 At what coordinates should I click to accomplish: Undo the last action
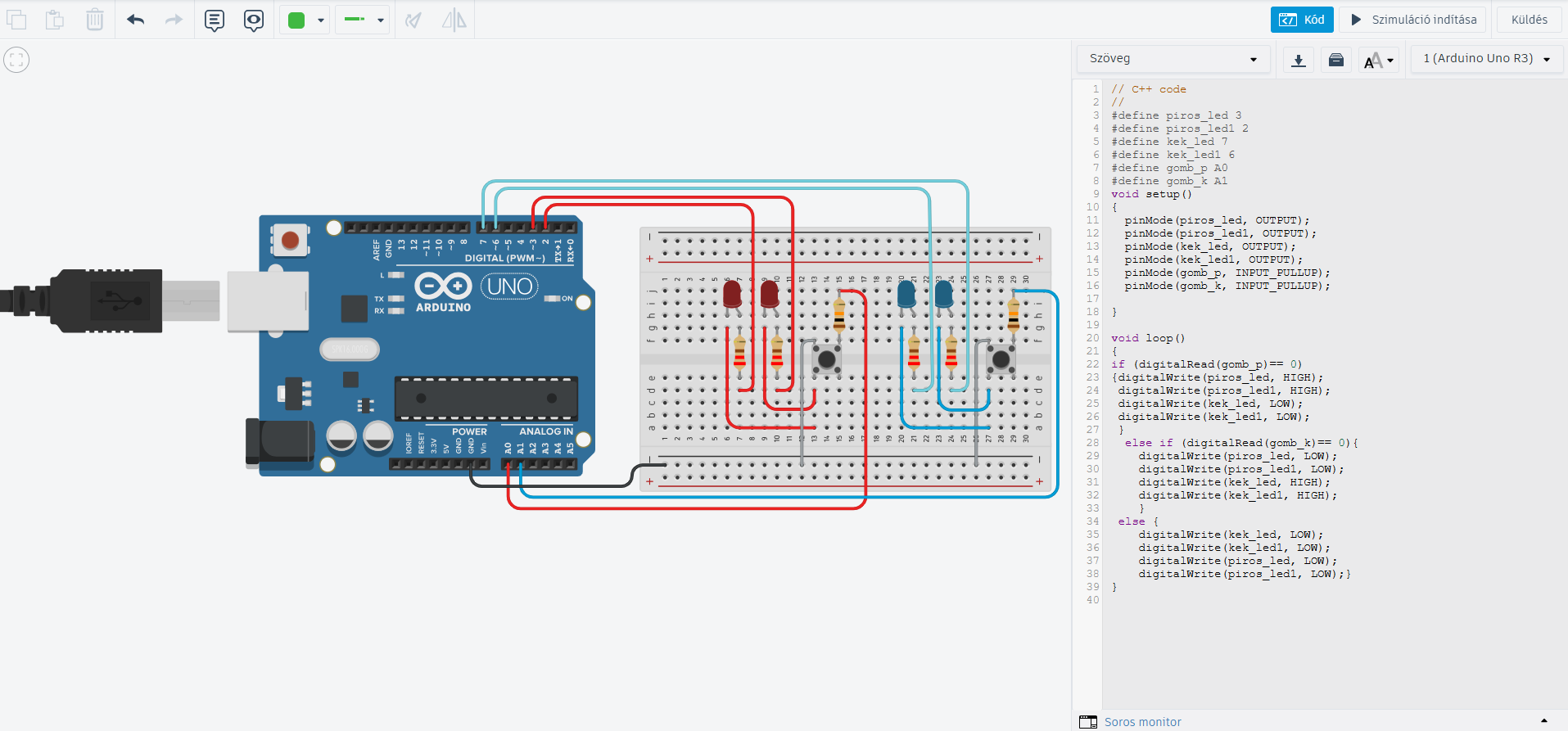[136, 20]
